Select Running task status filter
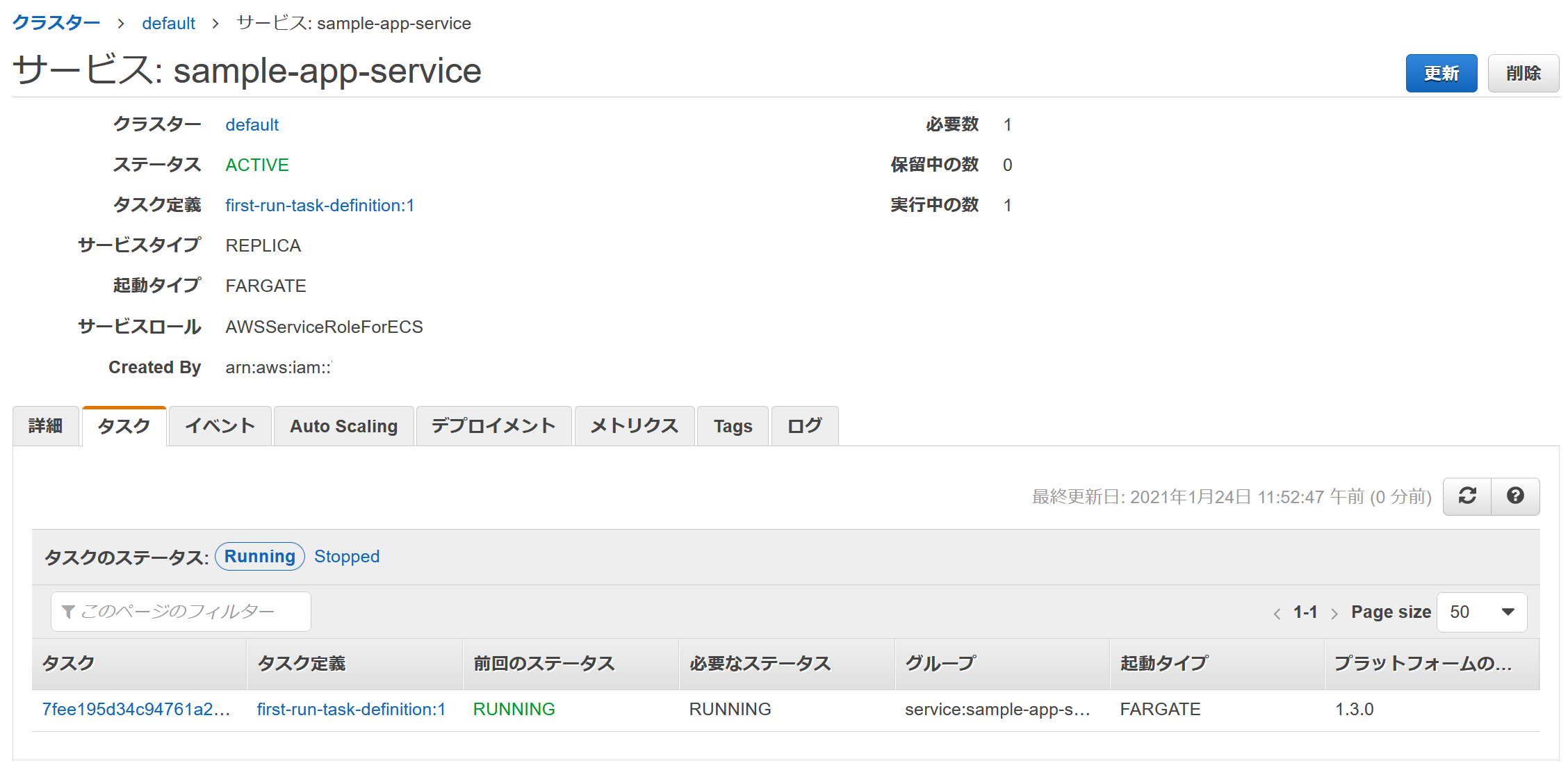 click(x=260, y=556)
